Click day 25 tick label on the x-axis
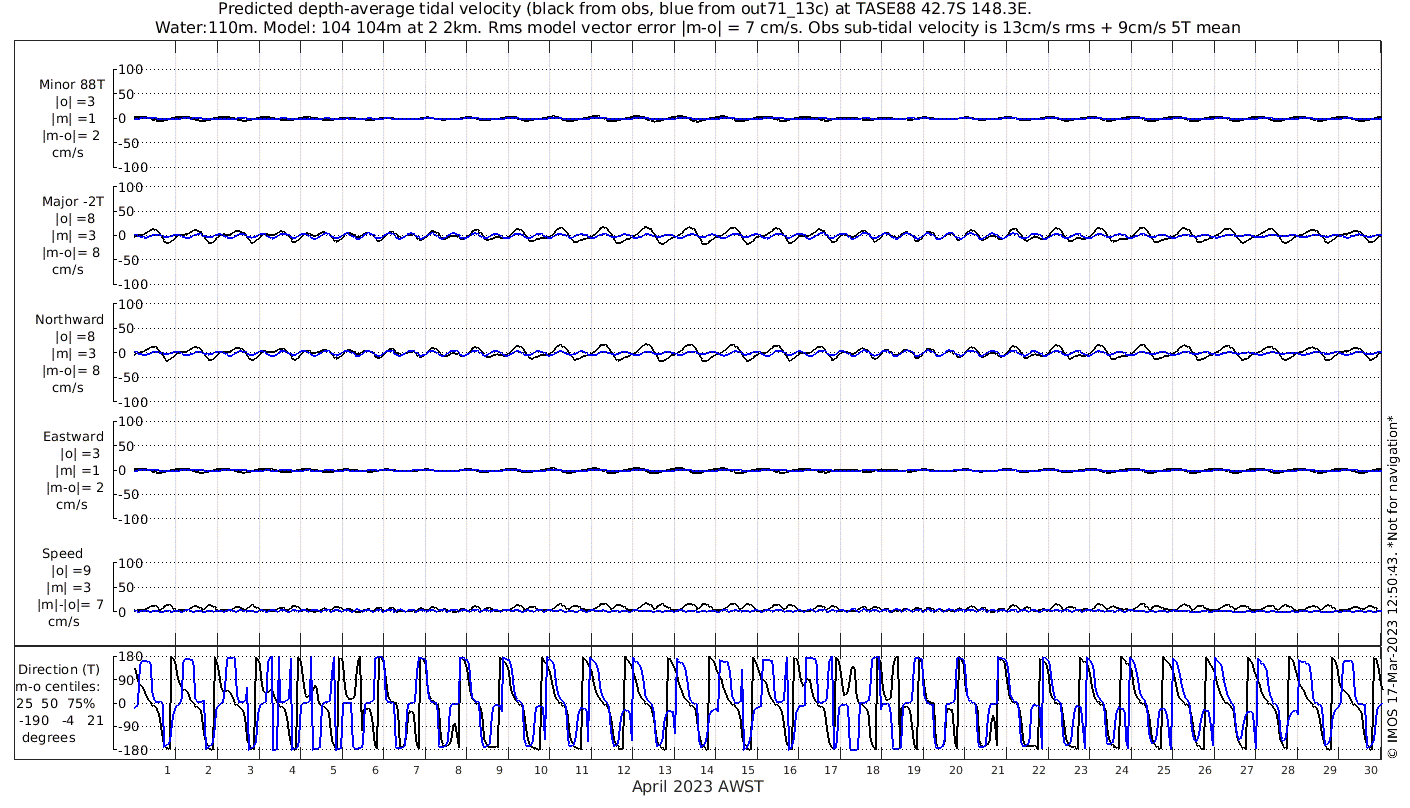 pyautogui.click(x=1164, y=771)
